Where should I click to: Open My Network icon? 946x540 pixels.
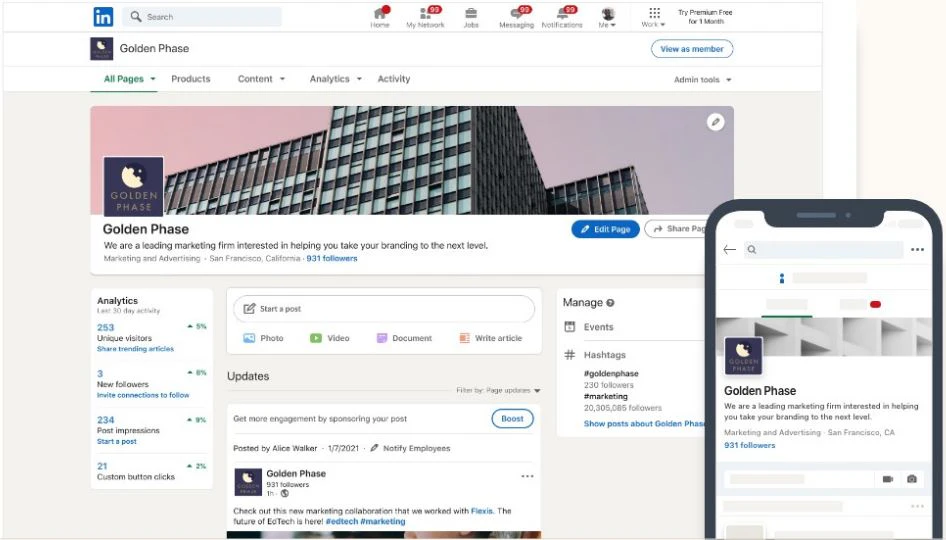(425, 17)
